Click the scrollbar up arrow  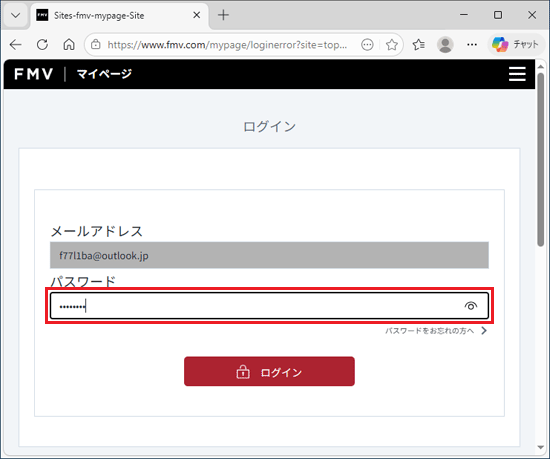pos(541,67)
